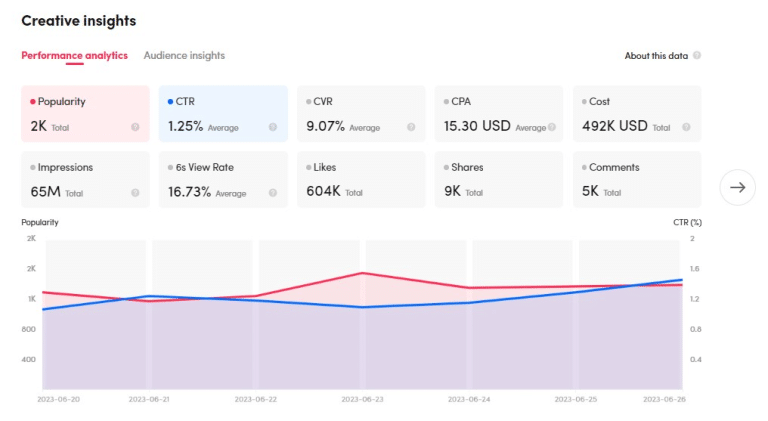Screen dimensions: 768x421
Task: Click the info icon in Impressions card
Action: point(135,193)
